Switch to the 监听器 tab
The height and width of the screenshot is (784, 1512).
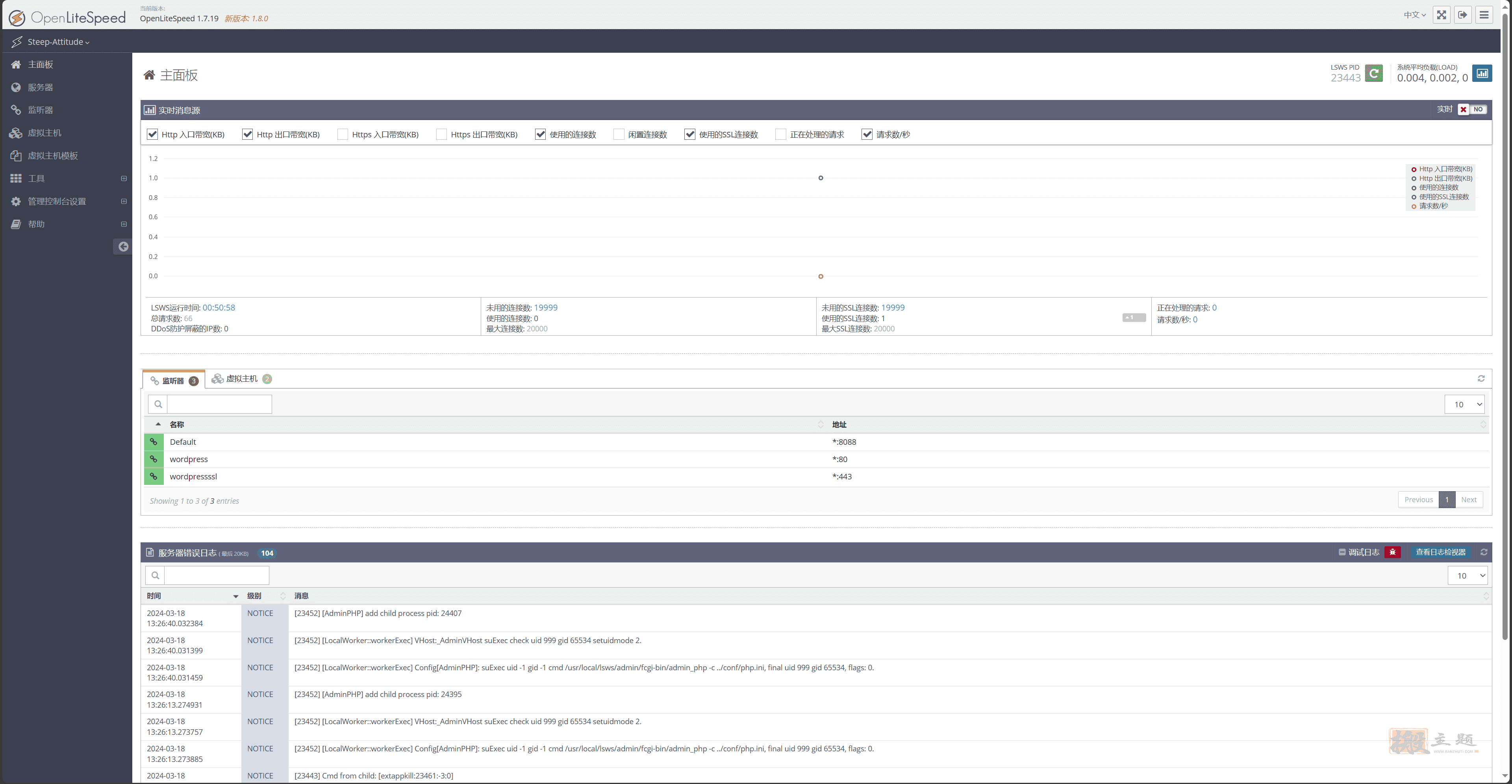(174, 380)
